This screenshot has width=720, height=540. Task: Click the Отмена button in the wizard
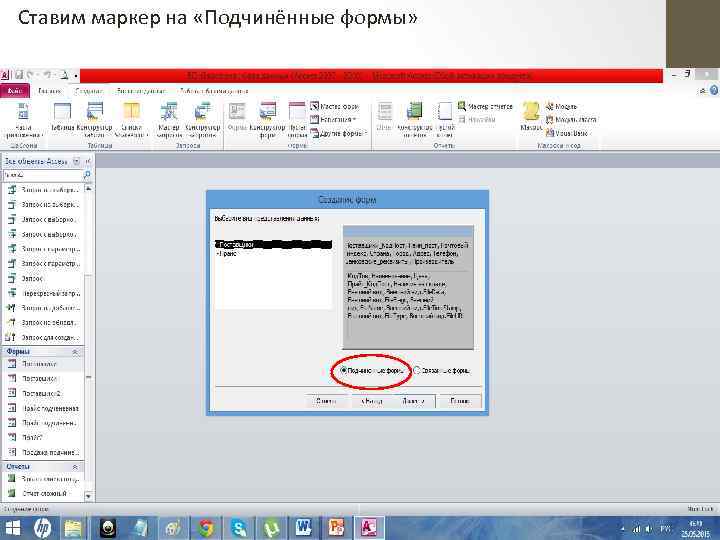pyautogui.click(x=326, y=401)
